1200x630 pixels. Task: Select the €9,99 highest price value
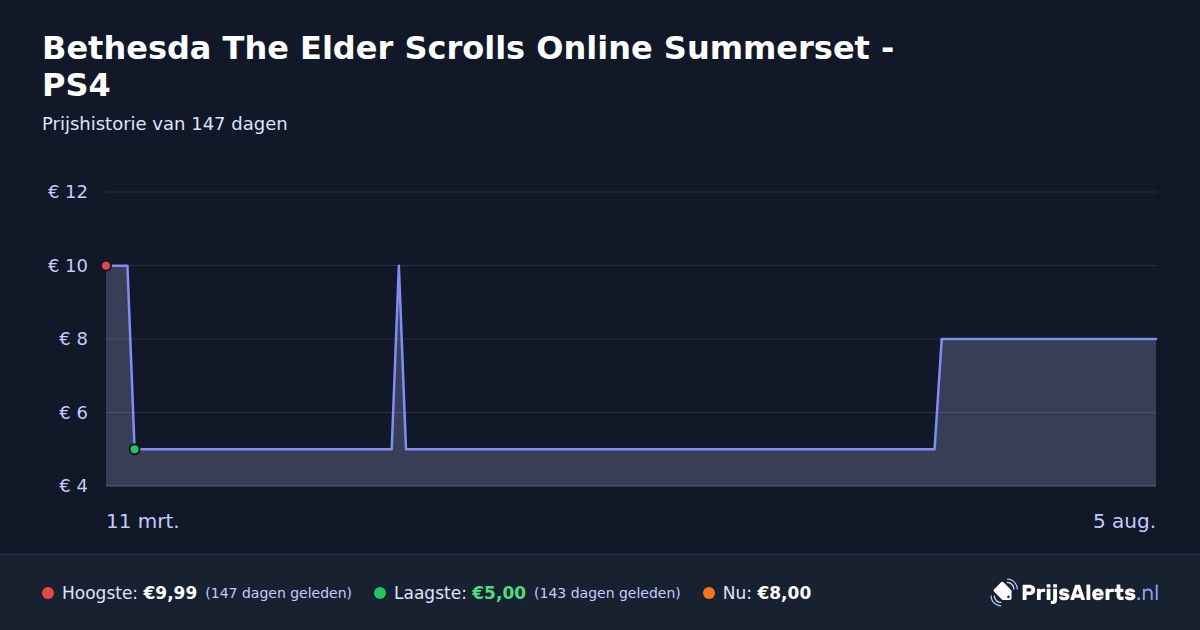pyautogui.click(x=170, y=593)
